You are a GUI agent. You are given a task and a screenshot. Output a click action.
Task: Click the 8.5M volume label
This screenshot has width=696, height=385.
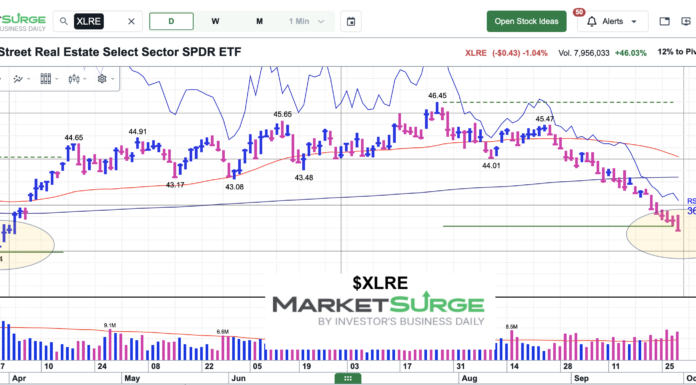[511, 327]
